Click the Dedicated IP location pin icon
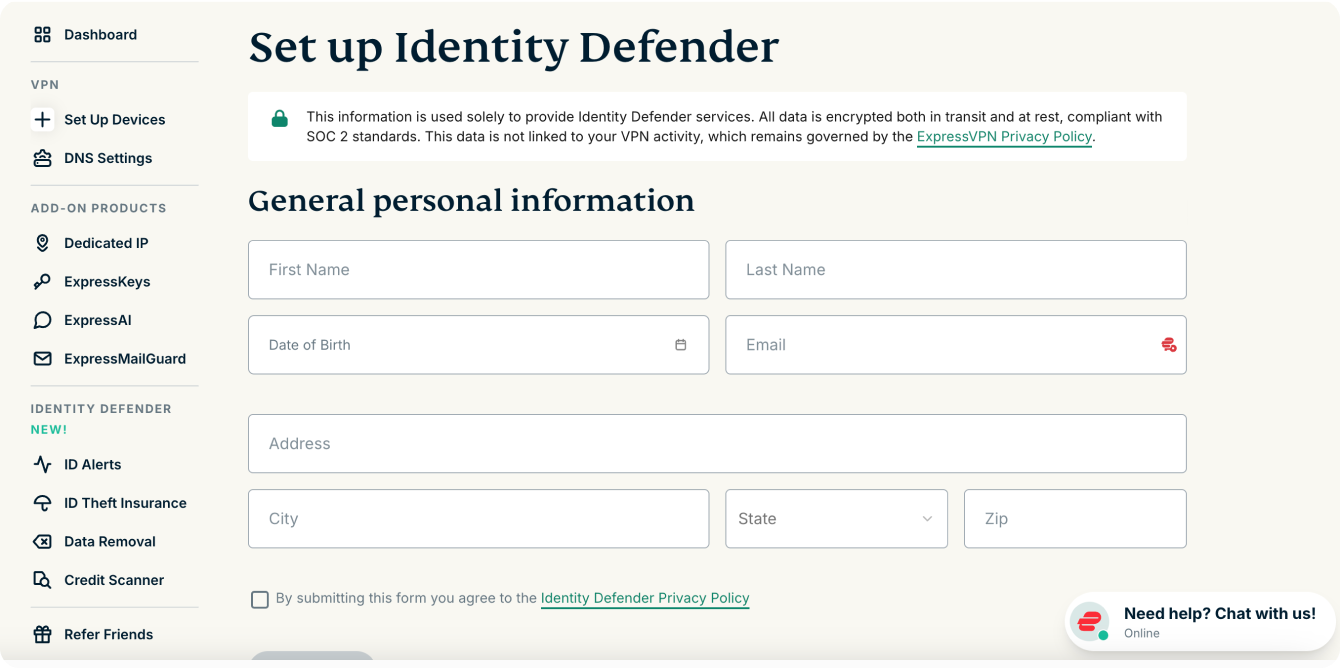Viewport: 1340px width, 668px height. pos(42,243)
